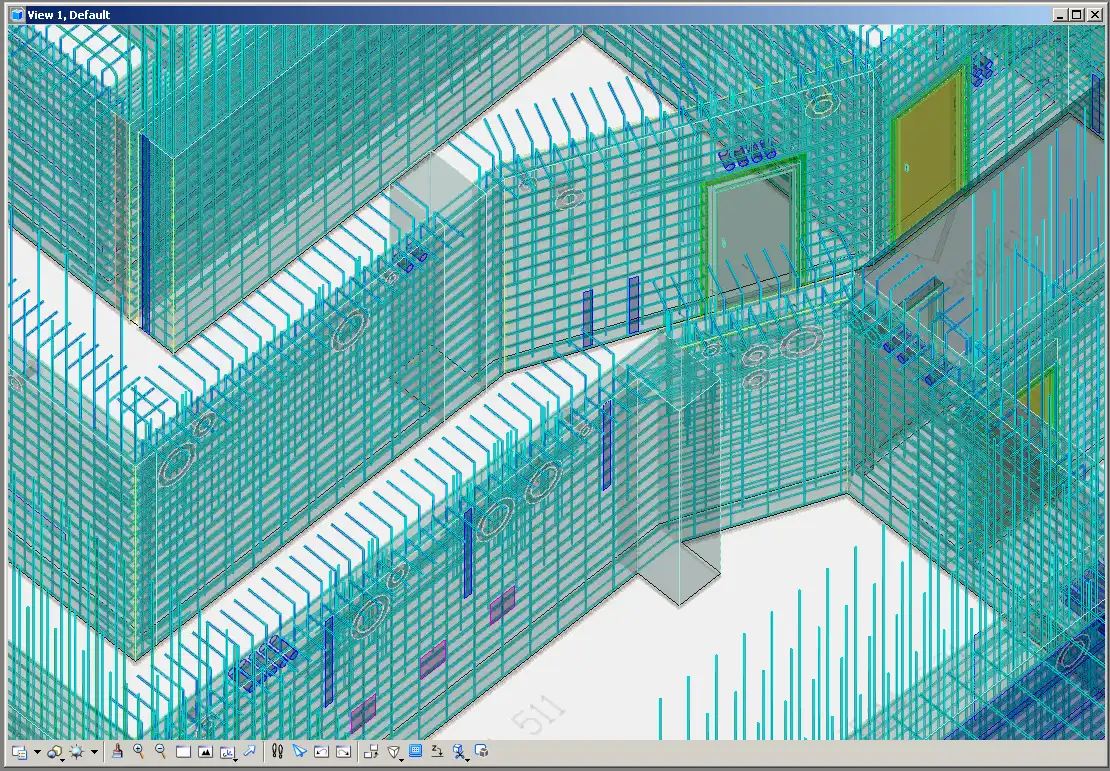Click the blue display grid icon
This screenshot has height=771, width=1110.
pyautogui.click(x=416, y=750)
